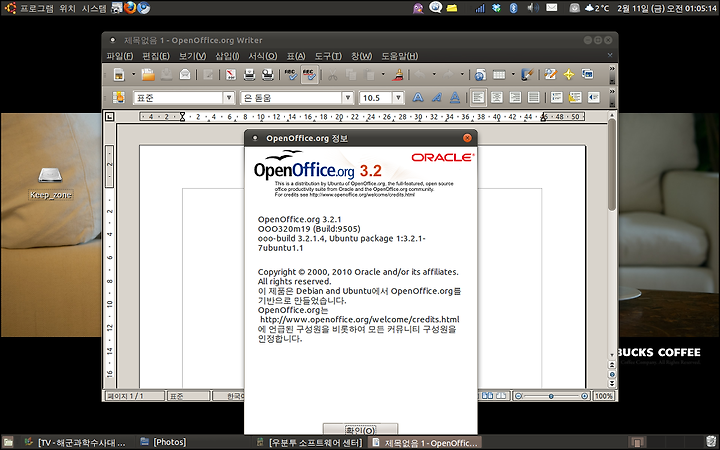
Task: Open the 도움말(H) menu
Action: point(399,56)
